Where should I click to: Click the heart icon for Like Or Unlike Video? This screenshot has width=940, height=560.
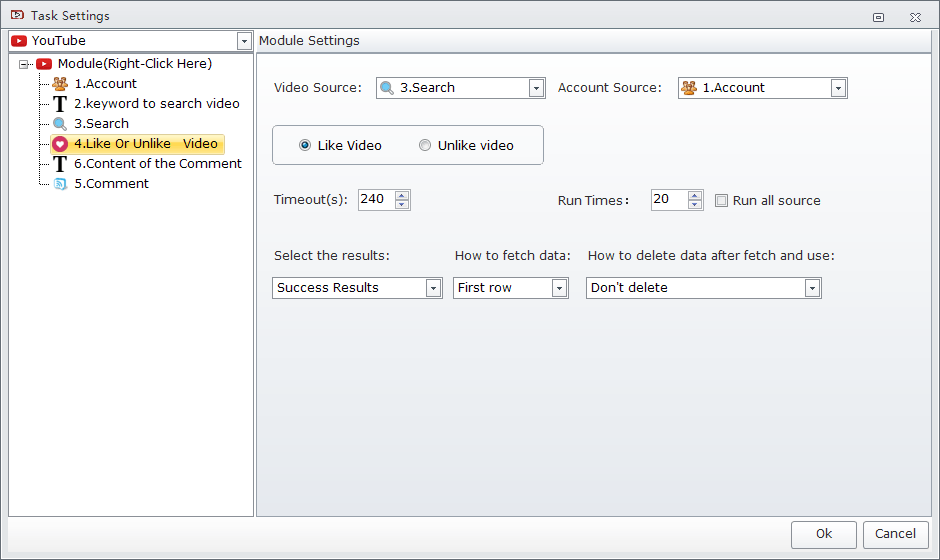coord(60,144)
